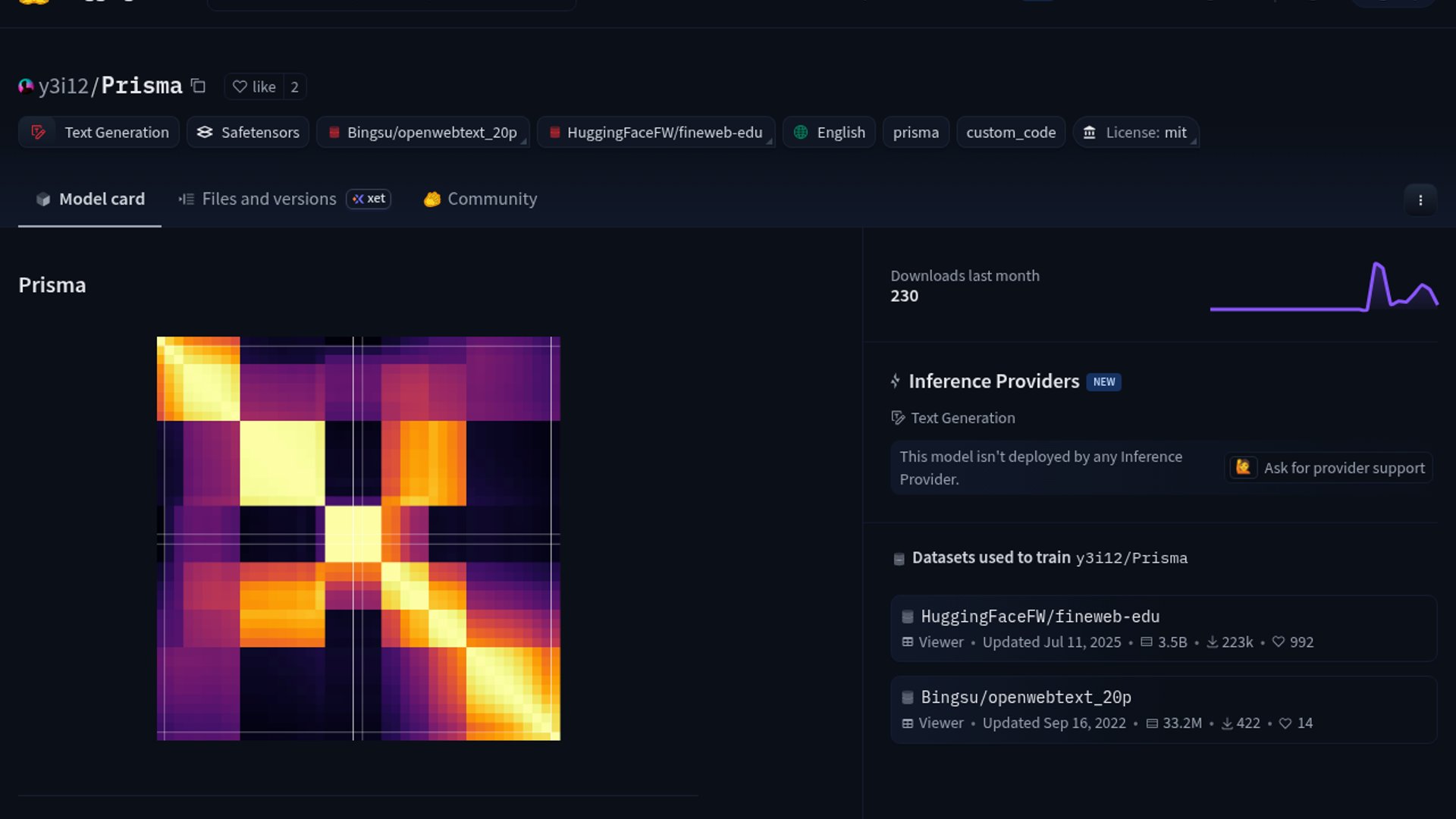Click the English language globe tag
This screenshot has width=1456, height=819.
tap(829, 133)
